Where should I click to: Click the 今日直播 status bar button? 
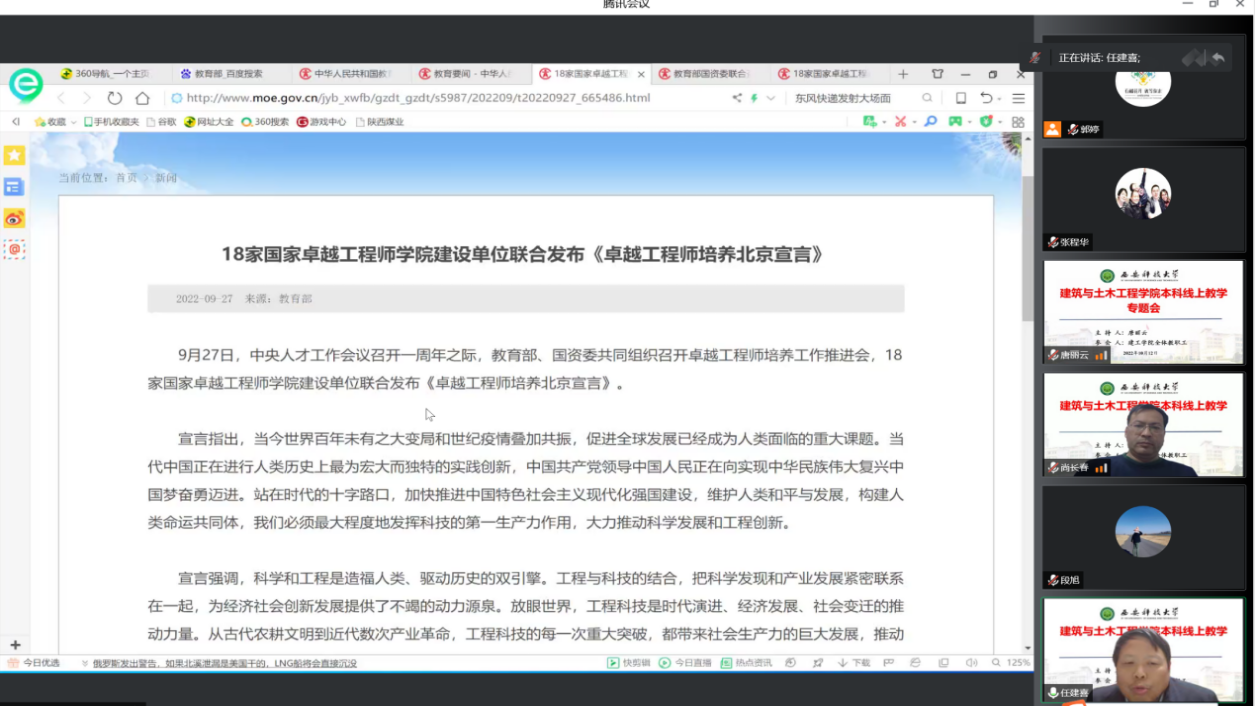point(685,663)
